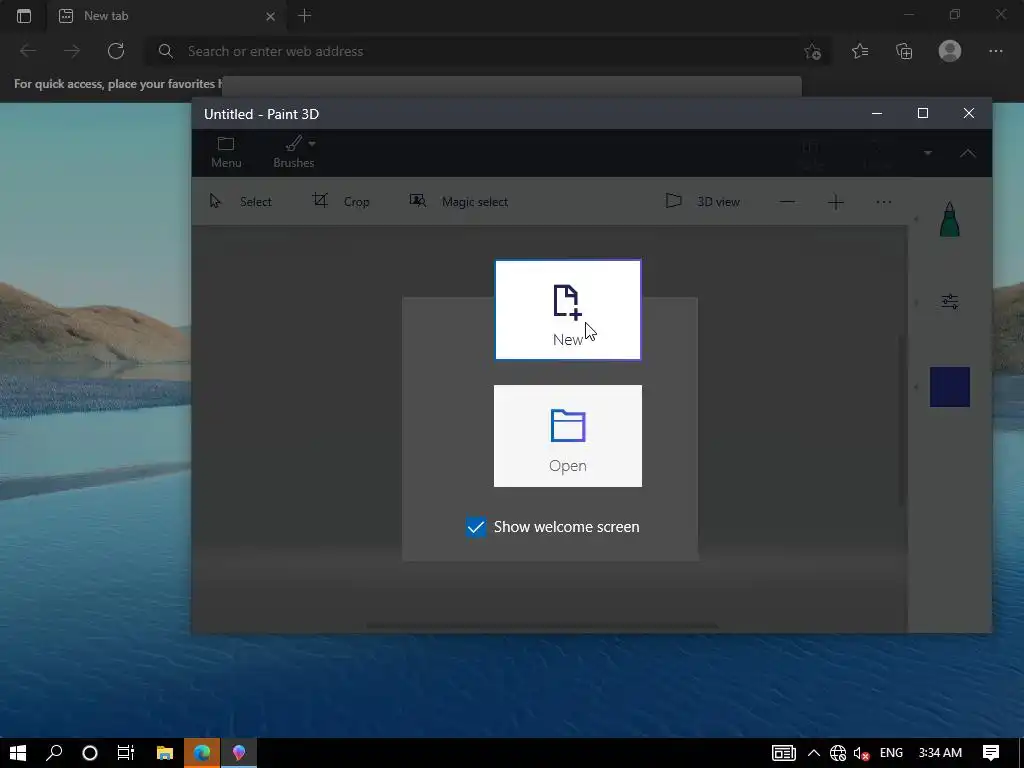This screenshot has height=768, width=1024.
Task: Add a new tab in Edge
Action: (x=304, y=16)
